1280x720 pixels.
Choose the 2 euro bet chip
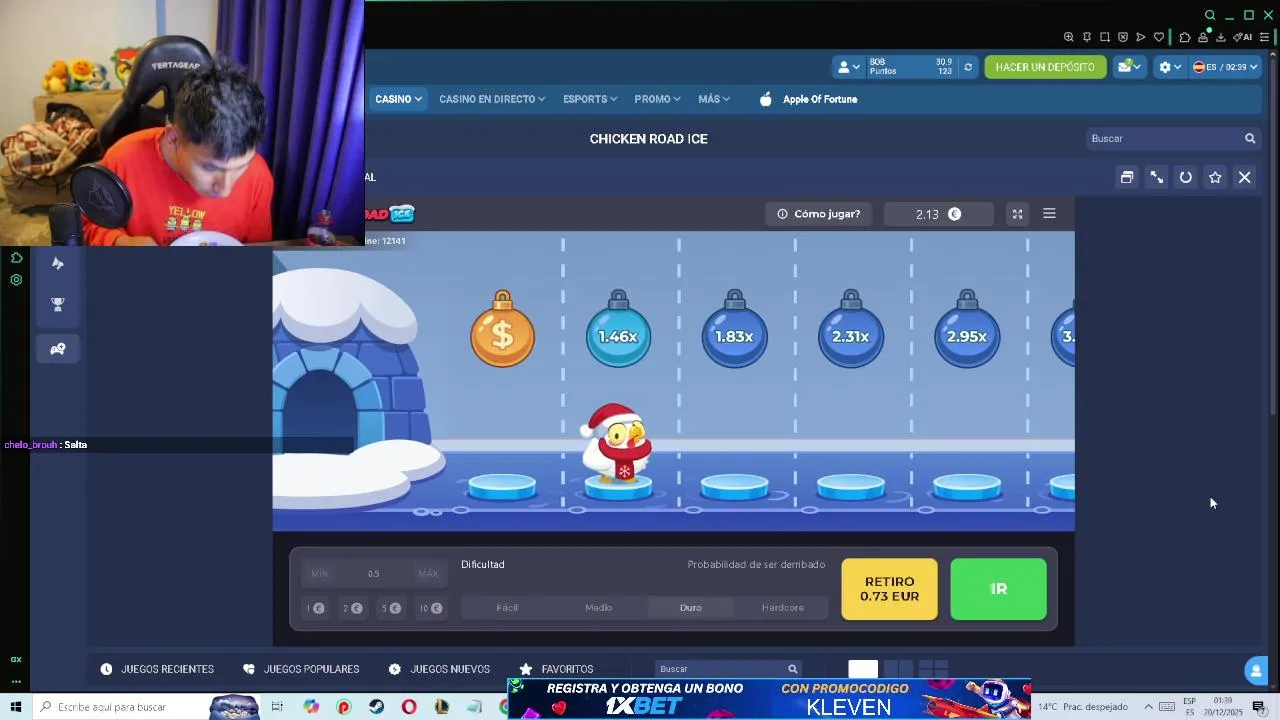352,608
